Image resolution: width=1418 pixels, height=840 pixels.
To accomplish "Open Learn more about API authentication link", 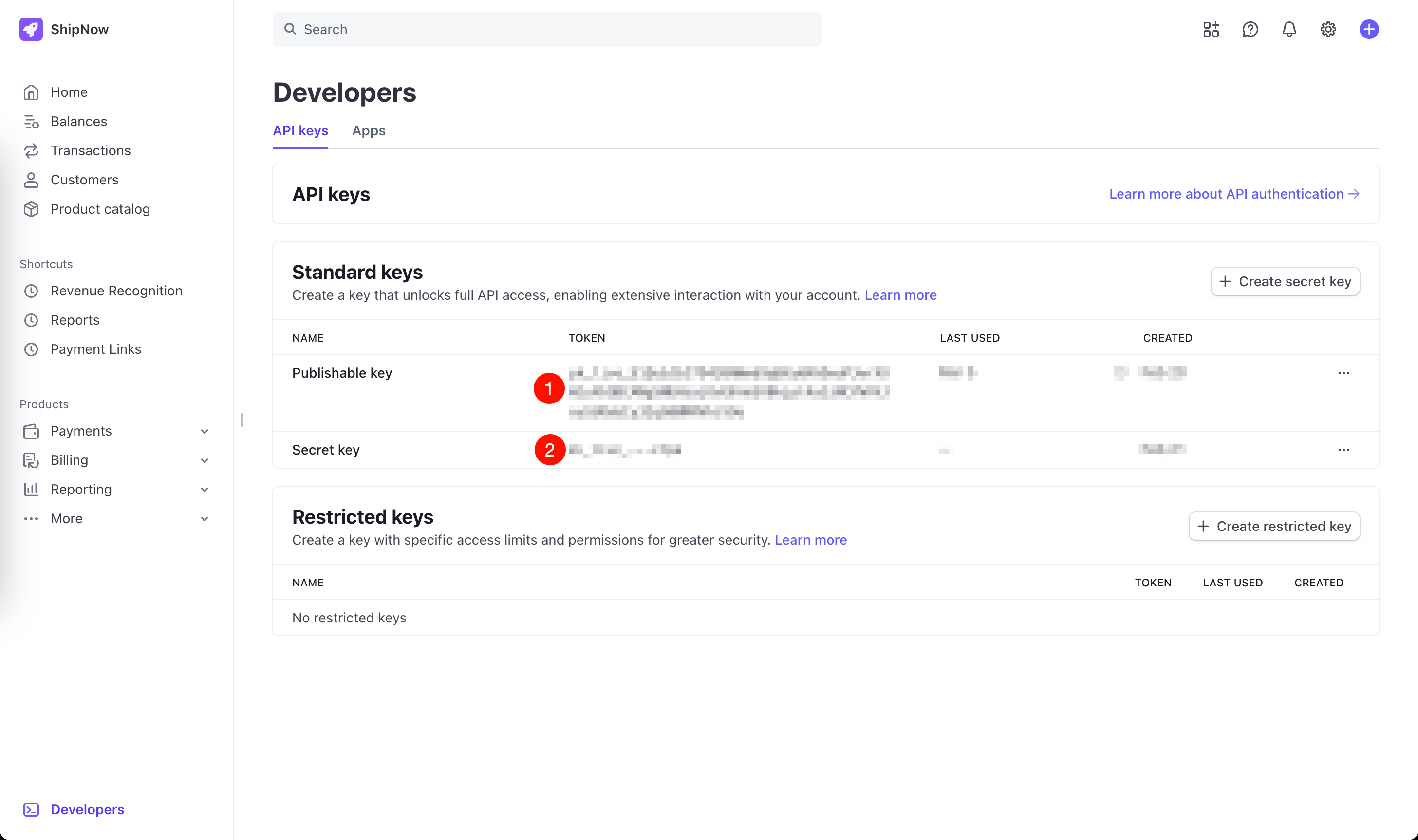I will (1233, 194).
